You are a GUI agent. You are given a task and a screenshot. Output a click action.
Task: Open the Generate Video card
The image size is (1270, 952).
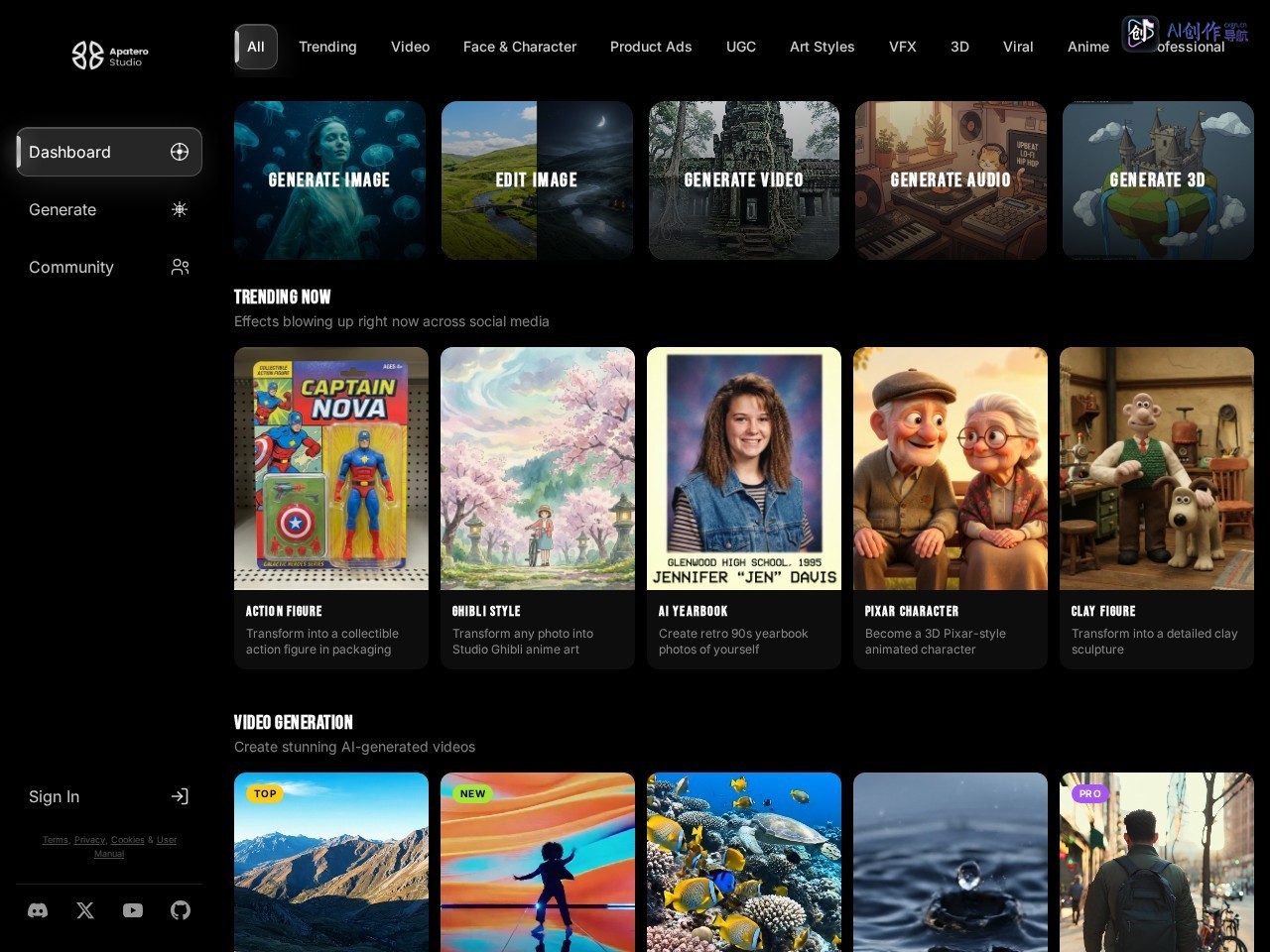tap(744, 180)
